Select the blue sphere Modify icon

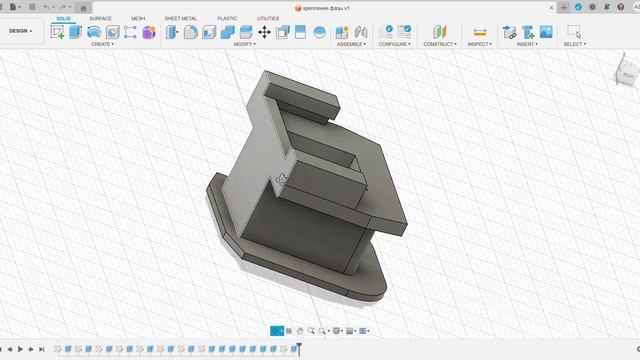click(320, 32)
